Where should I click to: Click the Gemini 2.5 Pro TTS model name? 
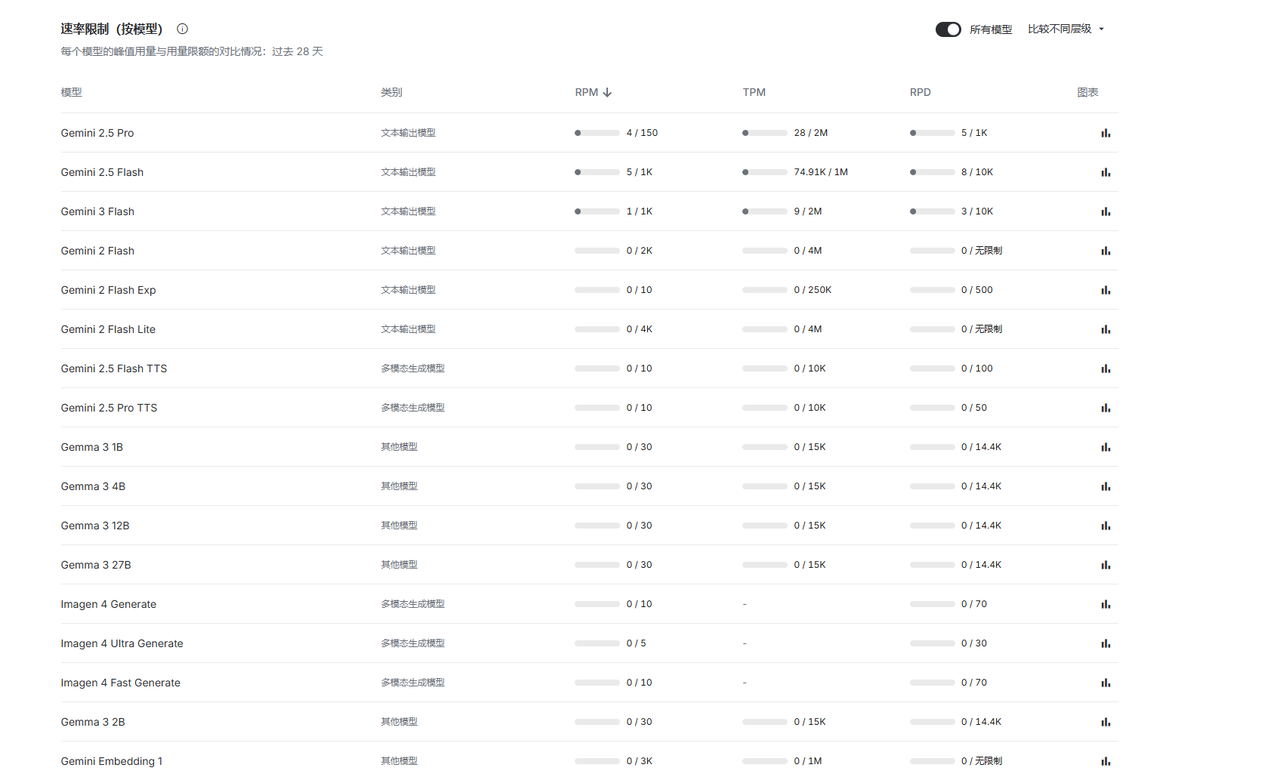(109, 408)
